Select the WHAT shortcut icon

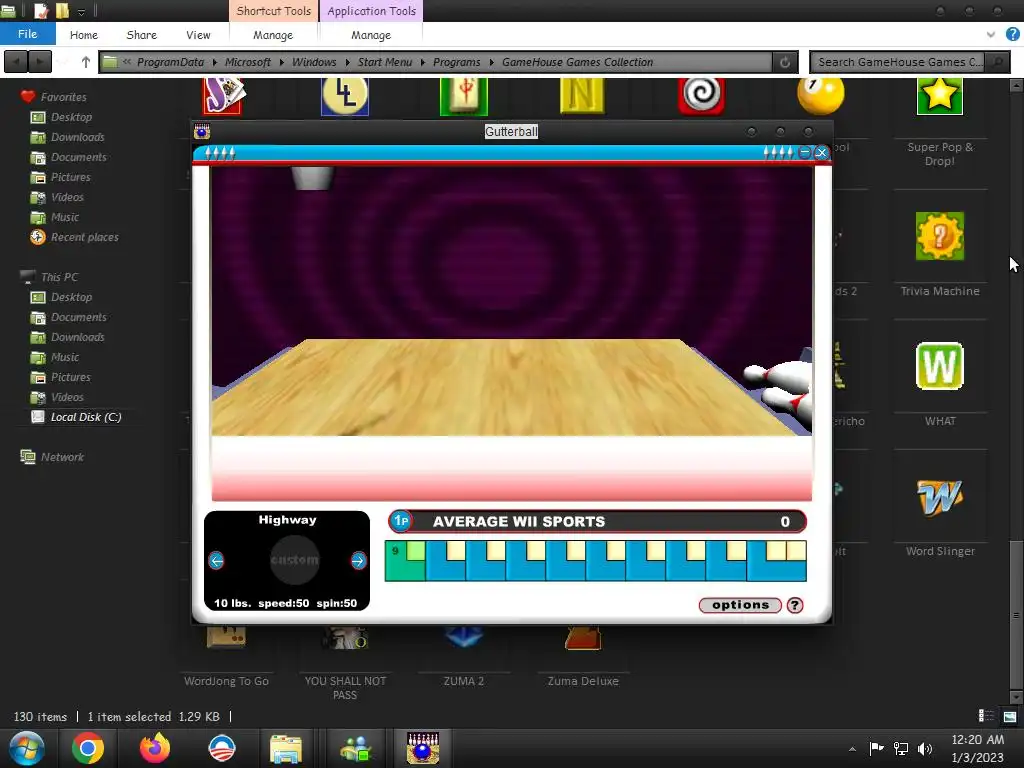[x=939, y=366]
